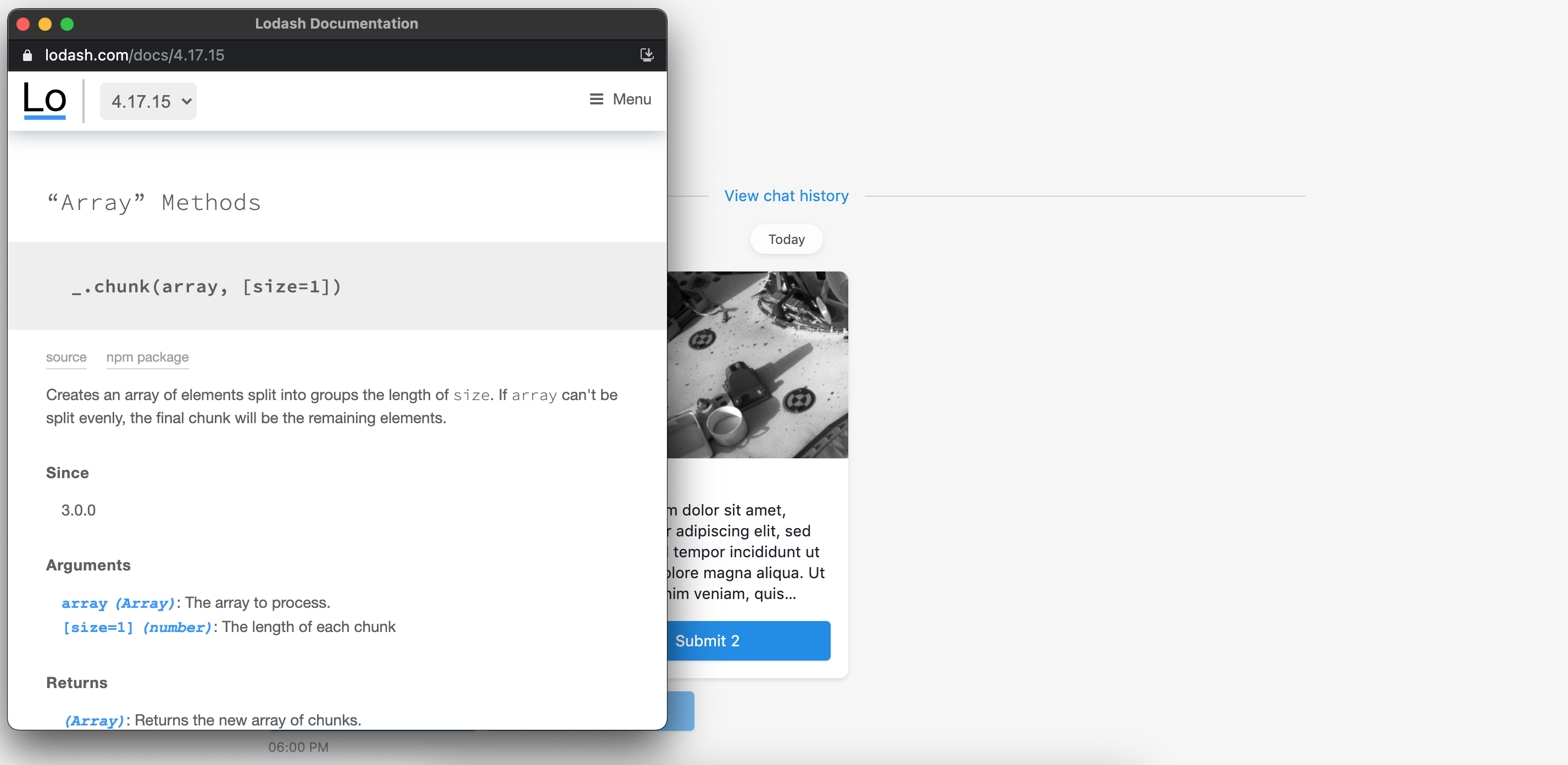Screen dimensions: 1568x765
Task: Expand the Menu navigation dropdown
Action: tap(620, 98)
